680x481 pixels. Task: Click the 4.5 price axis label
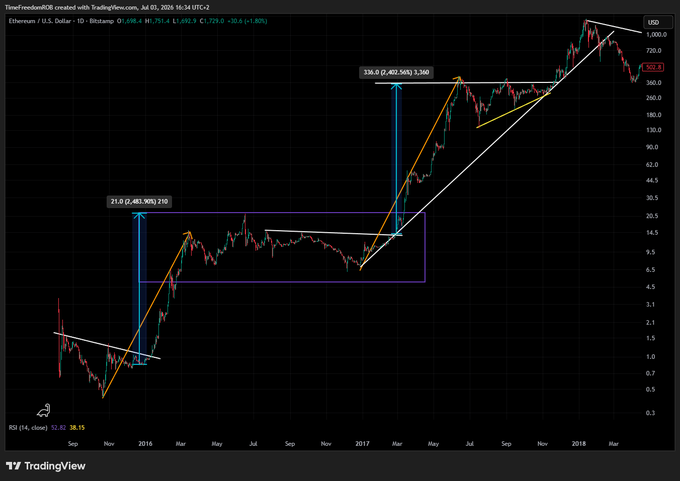coord(651,287)
